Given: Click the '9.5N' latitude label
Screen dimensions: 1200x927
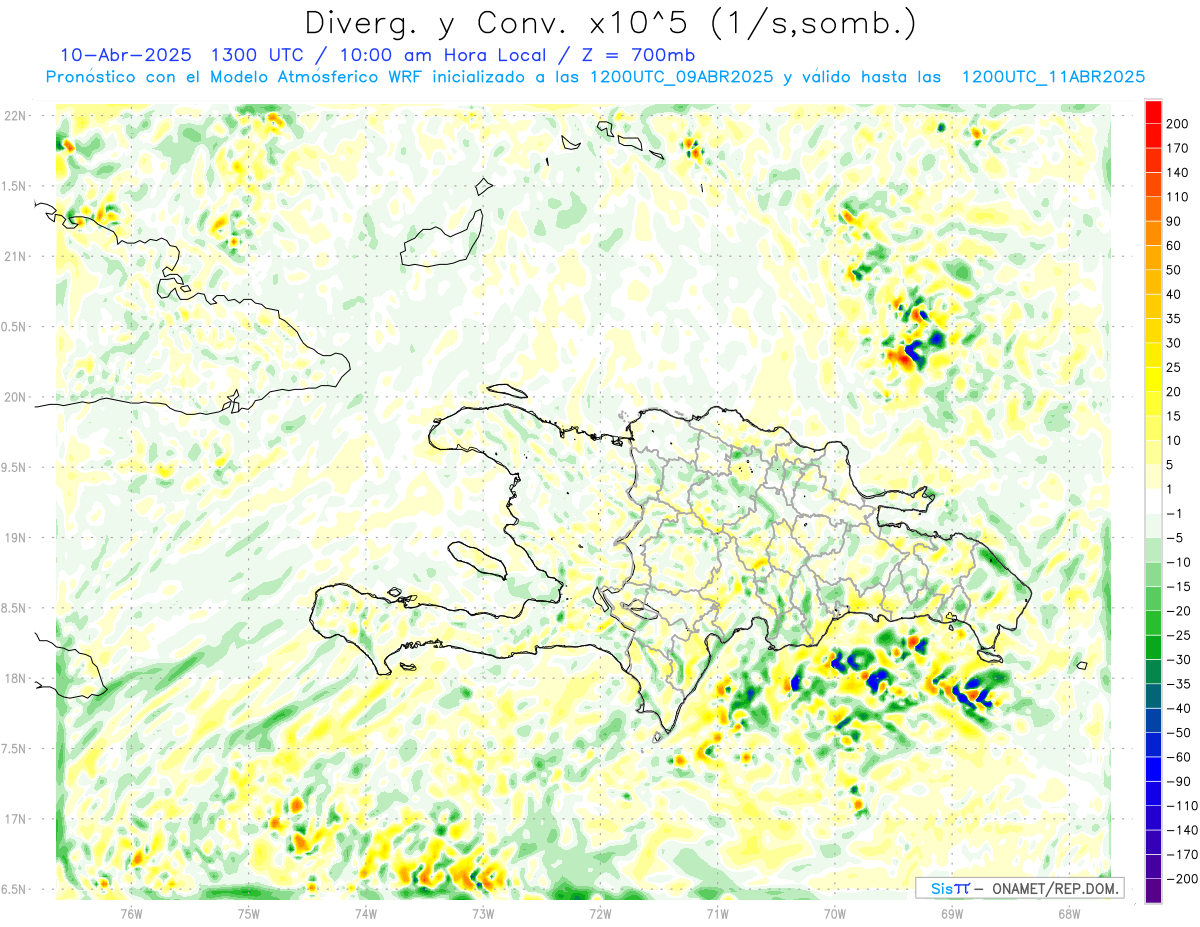Looking at the screenshot, I should click(14, 468).
